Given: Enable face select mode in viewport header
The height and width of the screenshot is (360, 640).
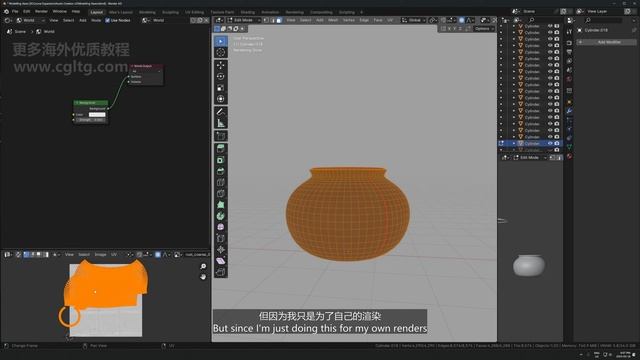Looking at the screenshot, I should [279, 20].
